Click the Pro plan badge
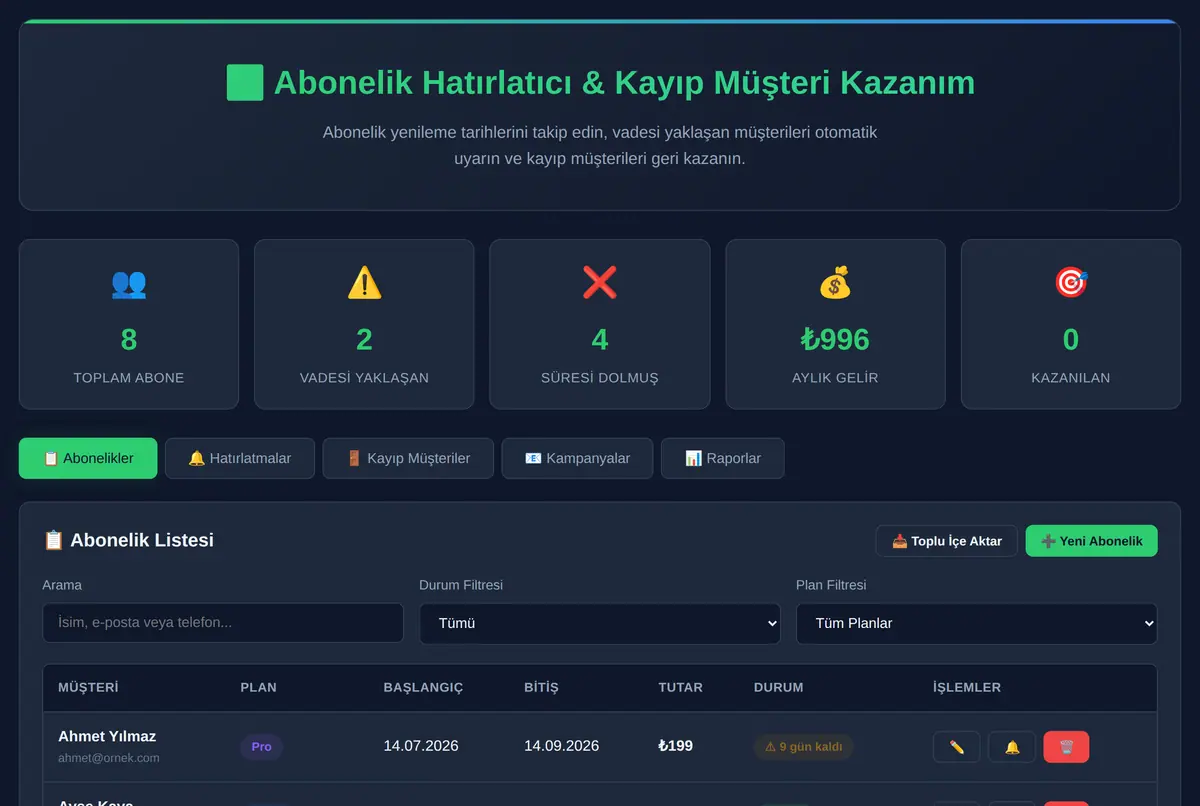This screenshot has height=806, width=1200. [x=262, y=747]
